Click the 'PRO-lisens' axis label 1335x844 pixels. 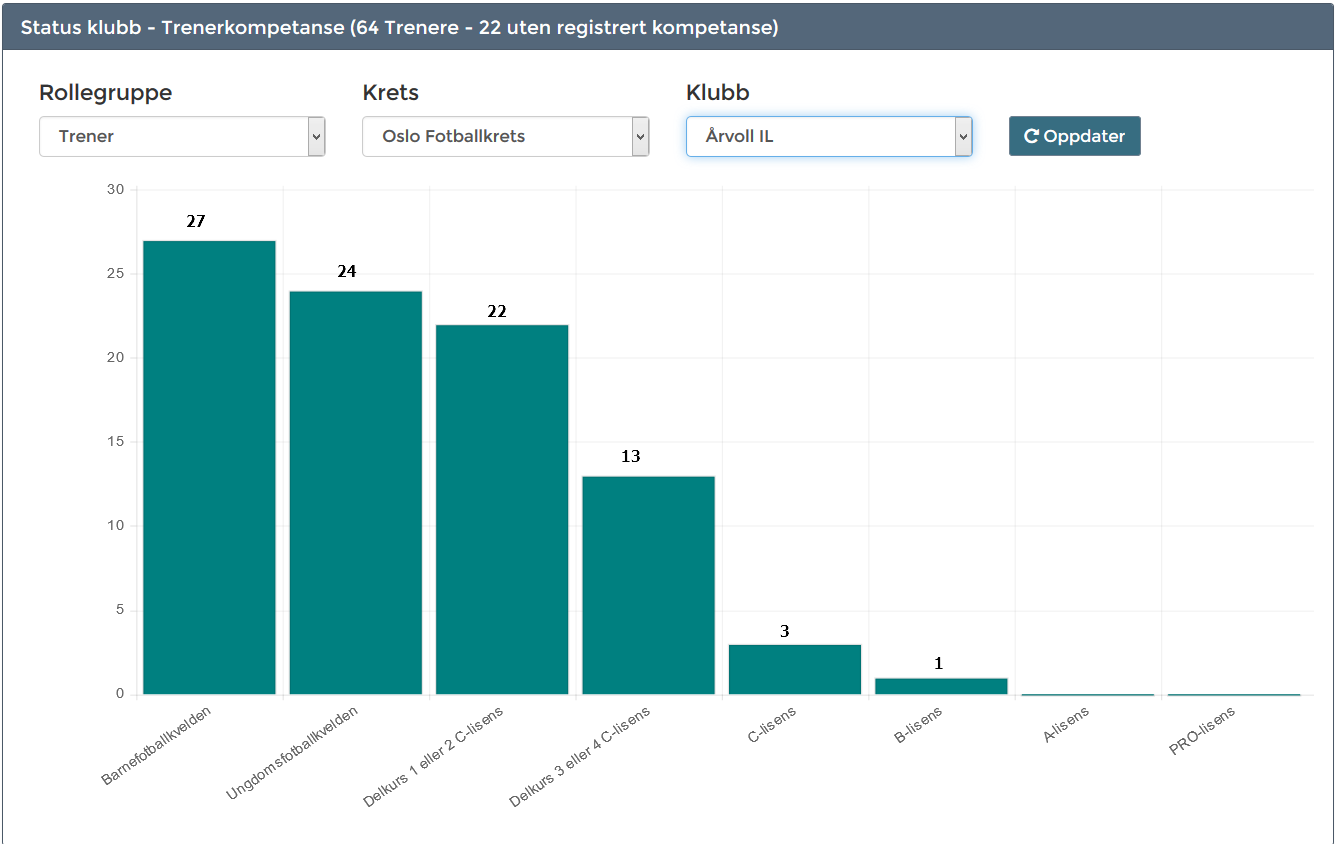1202,731
